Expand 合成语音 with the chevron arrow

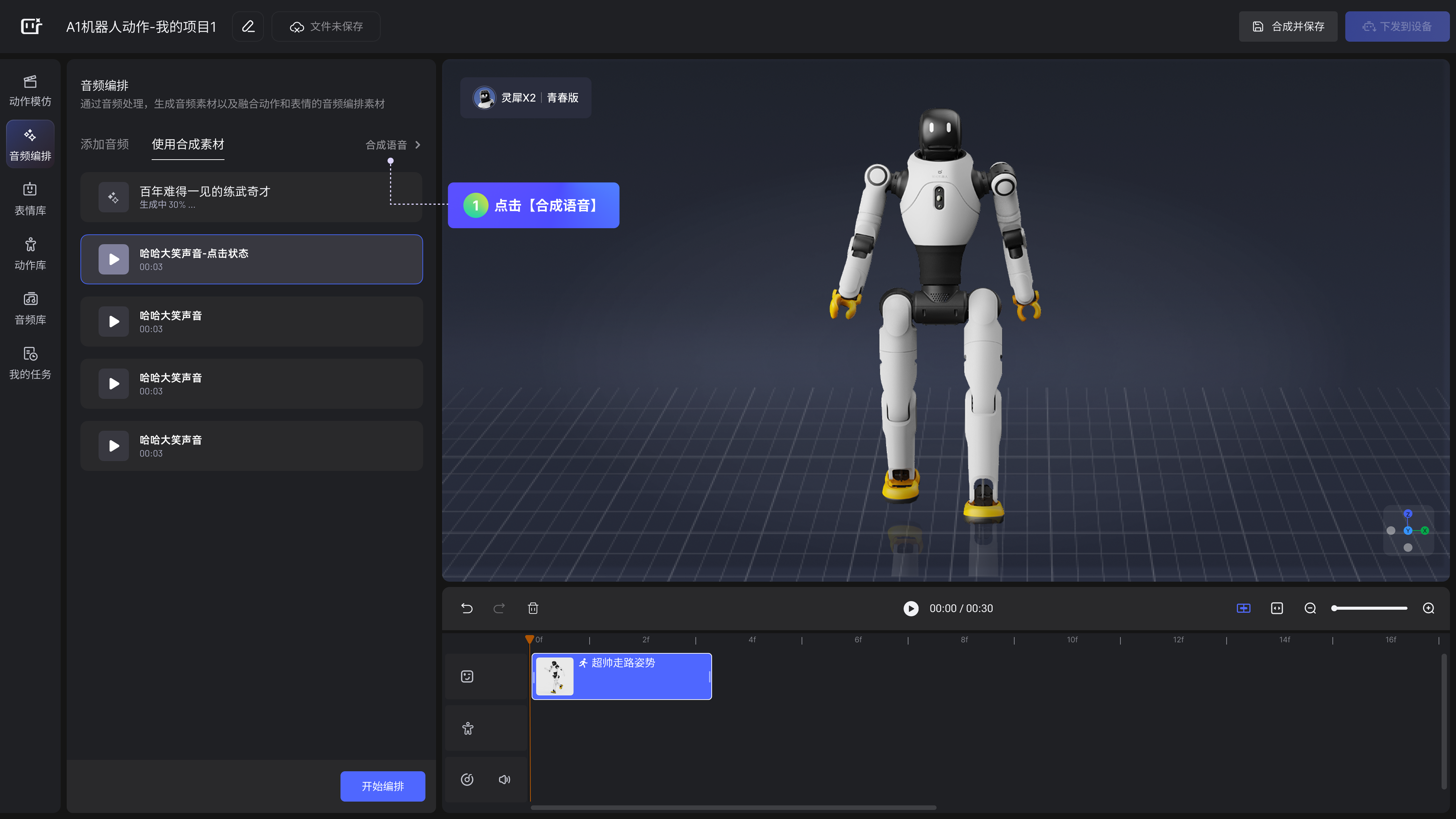[418, 145]
